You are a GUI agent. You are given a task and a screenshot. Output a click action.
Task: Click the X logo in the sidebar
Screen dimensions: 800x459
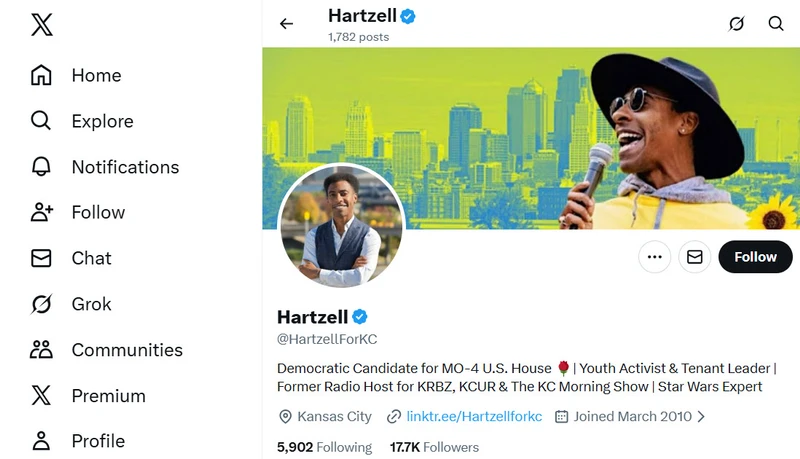click(41, 24)
